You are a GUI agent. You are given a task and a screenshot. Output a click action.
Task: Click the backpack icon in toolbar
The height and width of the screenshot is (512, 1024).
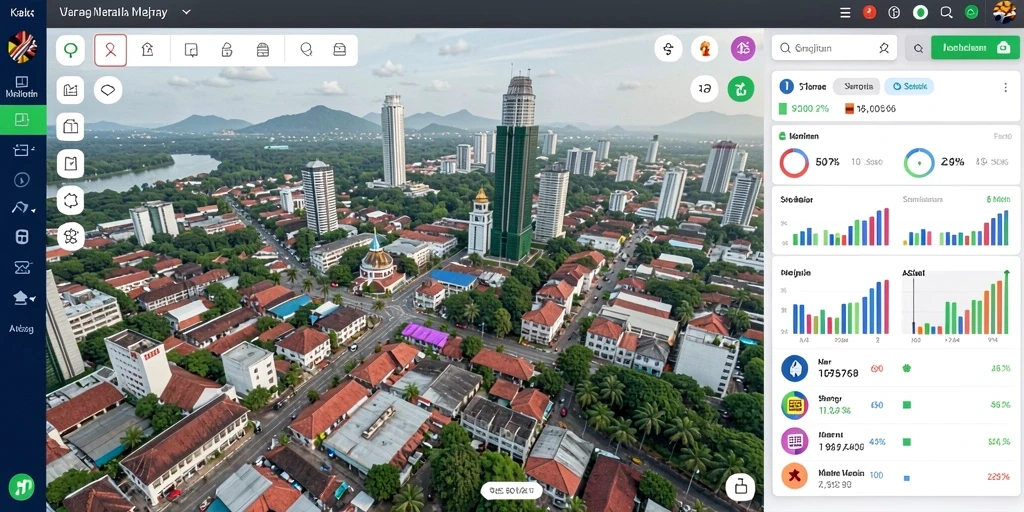coord(263,50)
